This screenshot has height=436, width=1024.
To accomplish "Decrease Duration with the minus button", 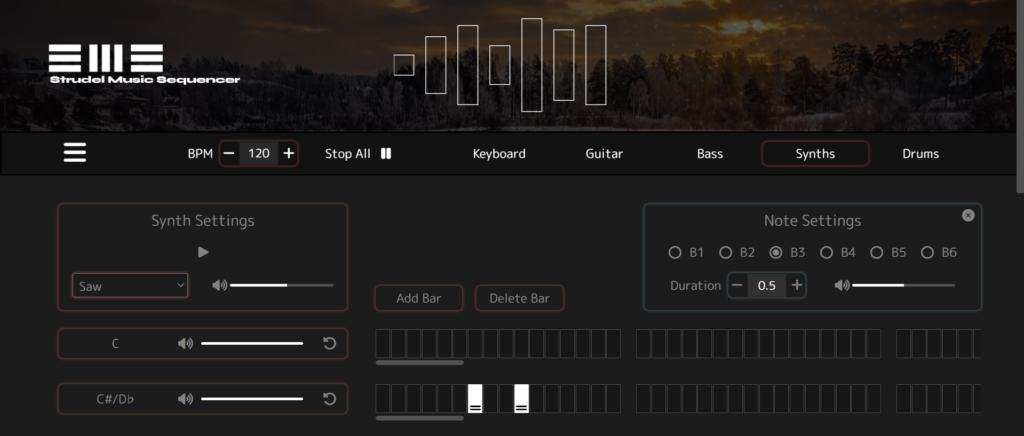I will (x=738, y=285).
